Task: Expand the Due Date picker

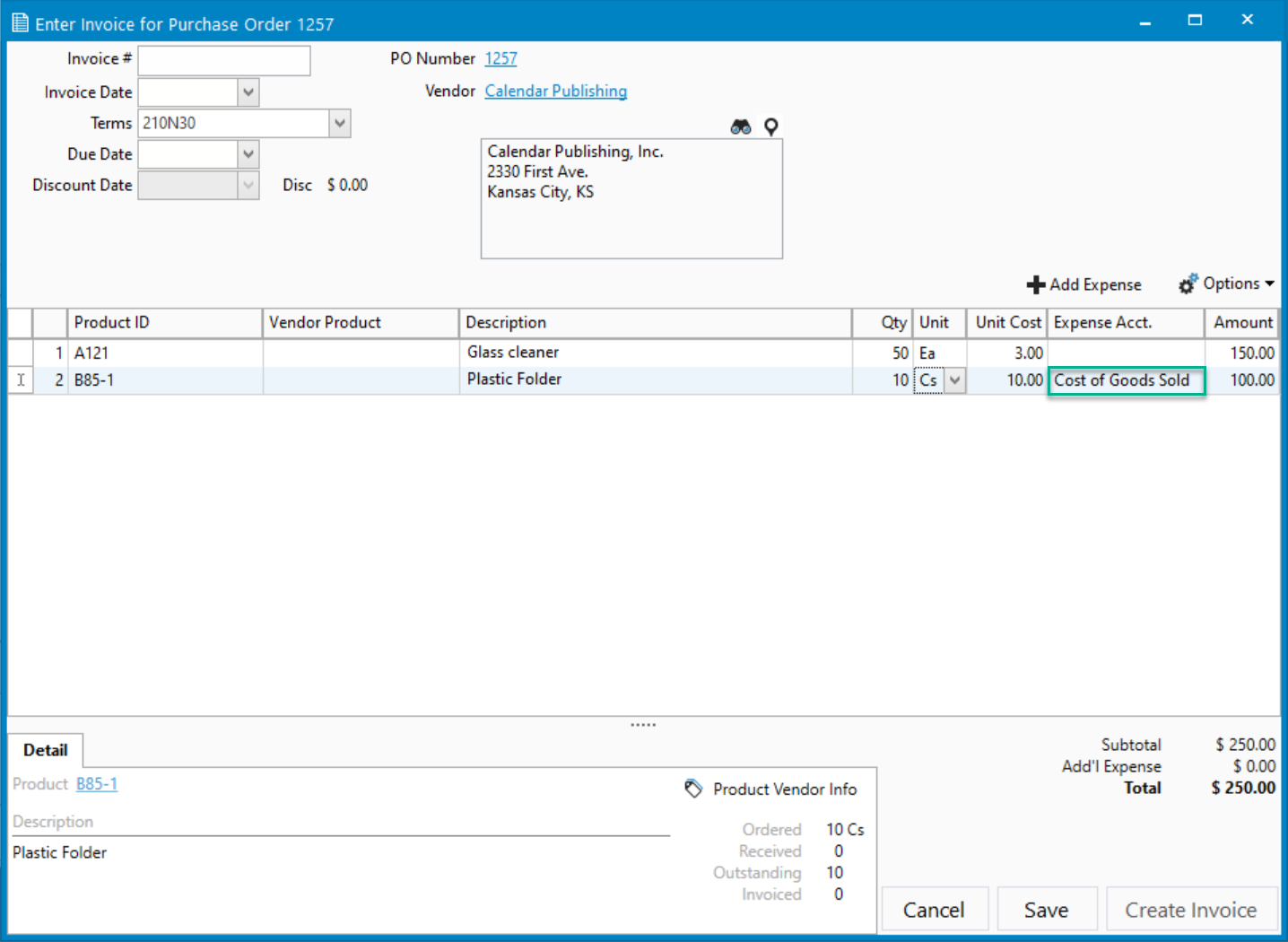Action: 248,154
